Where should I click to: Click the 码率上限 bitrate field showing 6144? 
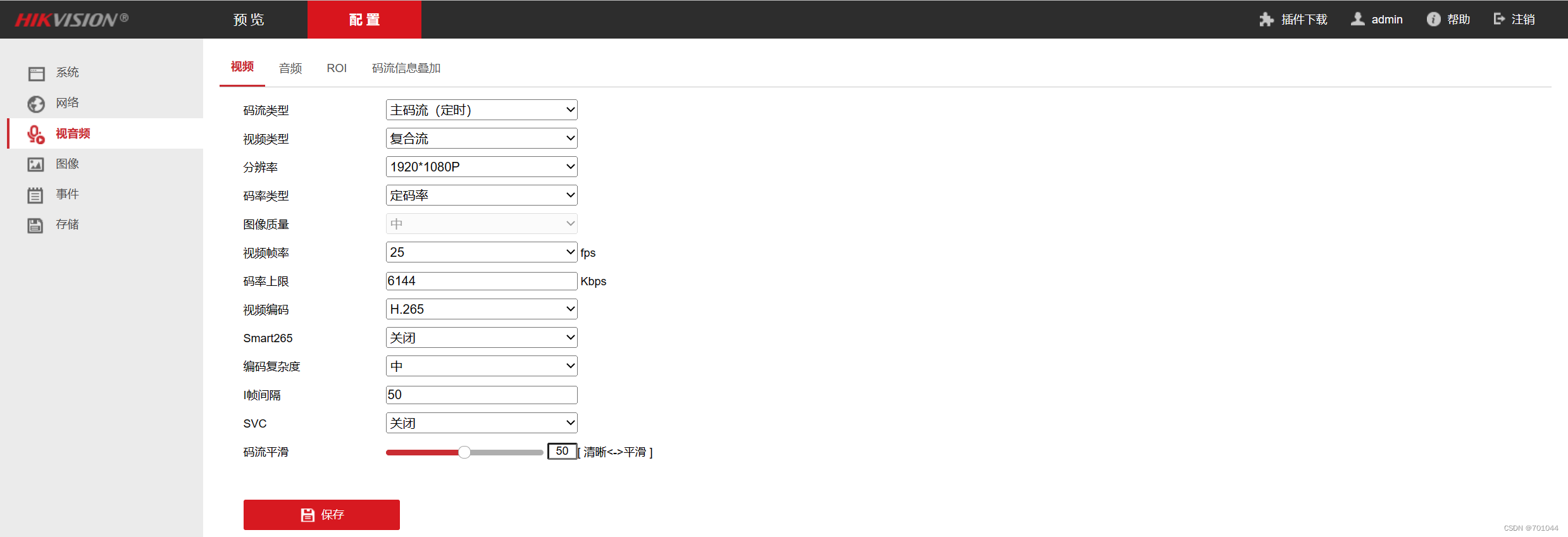click(482, 281)
